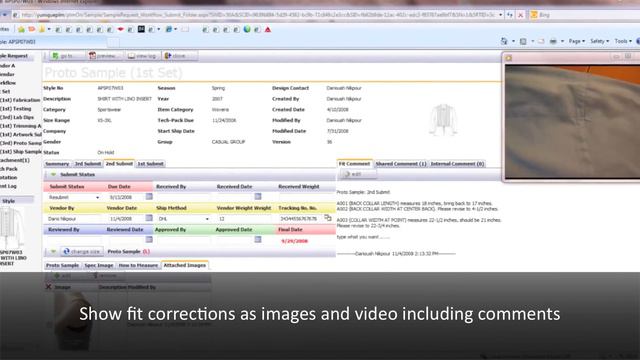The width and height of the screenshot is (640, 360).
Task: Click the Favorites star icon
Action: click(x=21, y=29)
